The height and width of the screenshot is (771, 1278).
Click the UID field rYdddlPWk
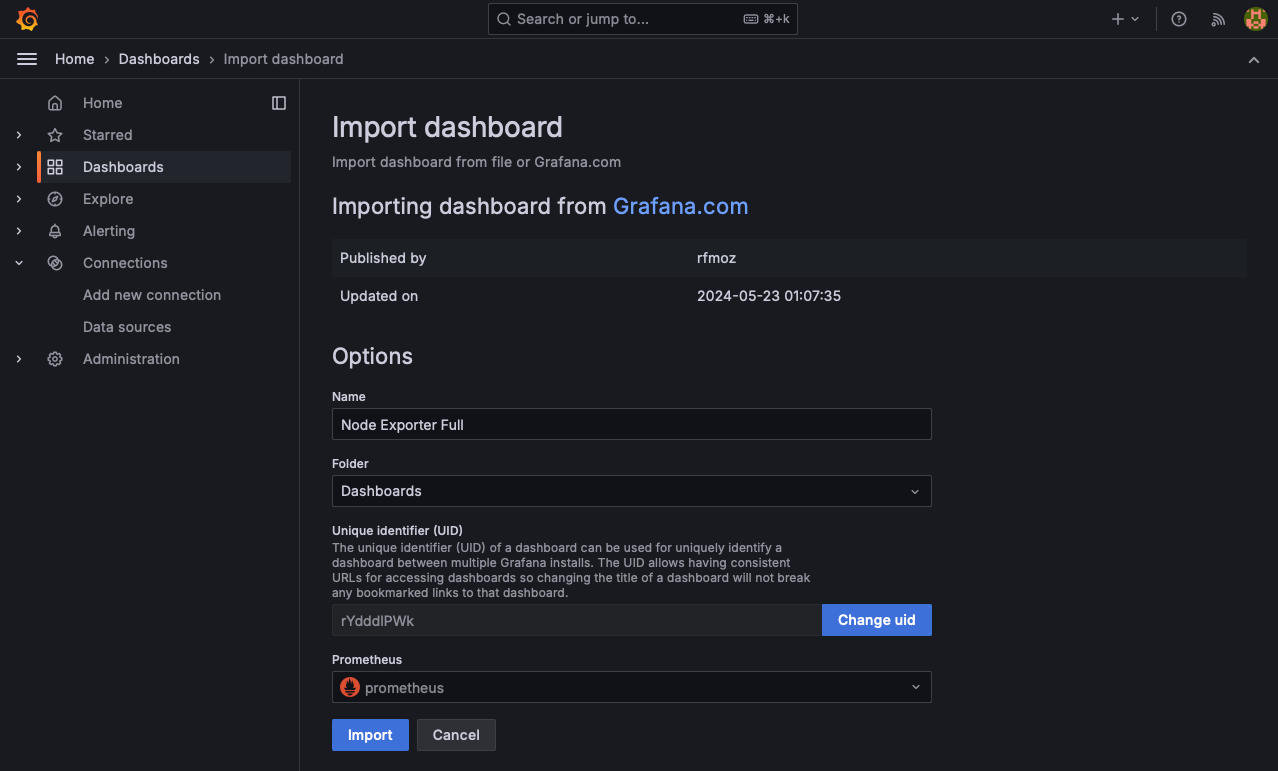tap(577, 620)
